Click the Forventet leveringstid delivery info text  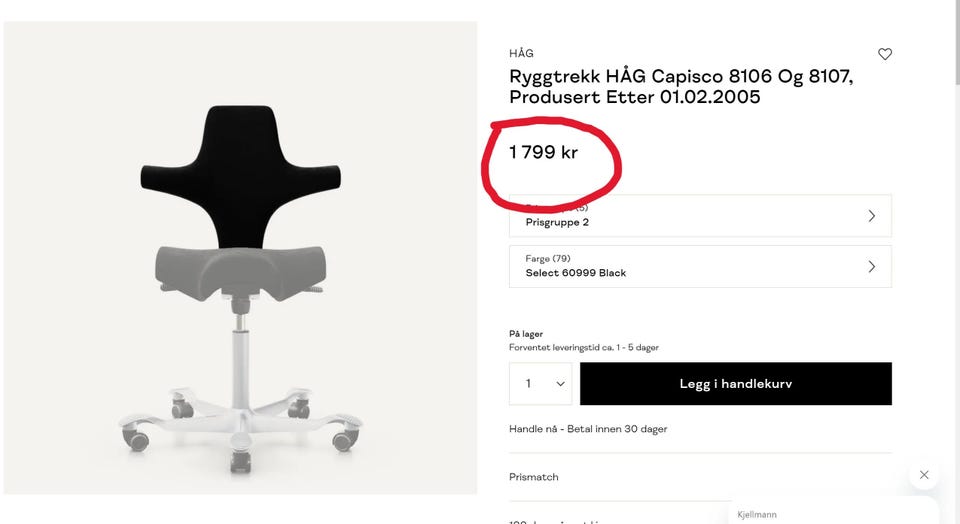coord(583,348)
